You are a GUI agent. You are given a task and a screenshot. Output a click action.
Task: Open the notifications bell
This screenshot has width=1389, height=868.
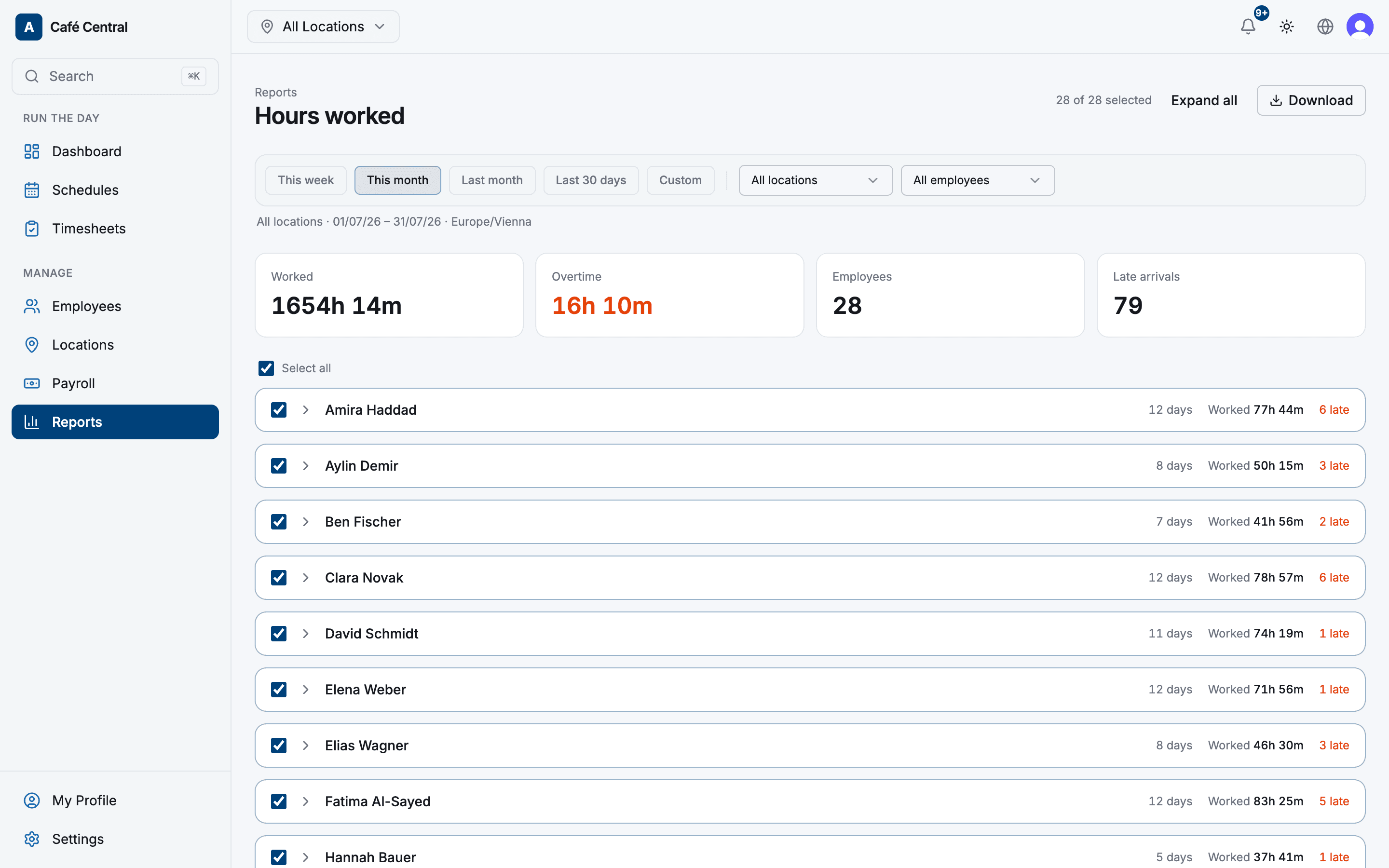pos(1248,27)
